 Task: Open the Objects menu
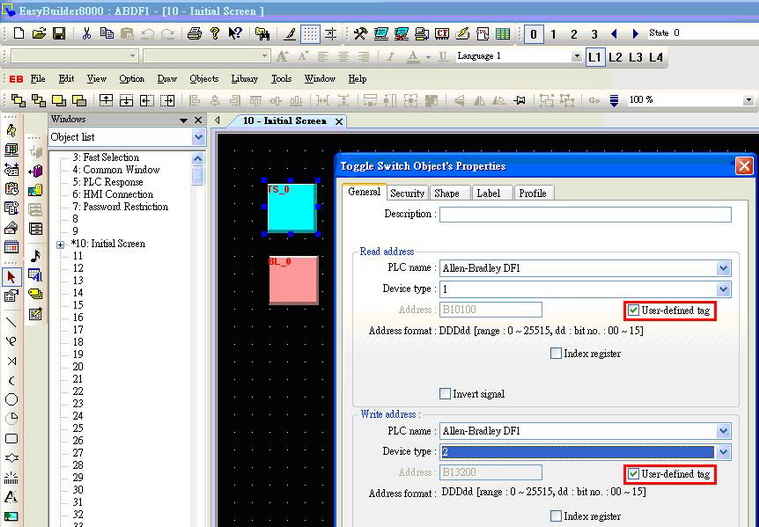coord(204,78)
